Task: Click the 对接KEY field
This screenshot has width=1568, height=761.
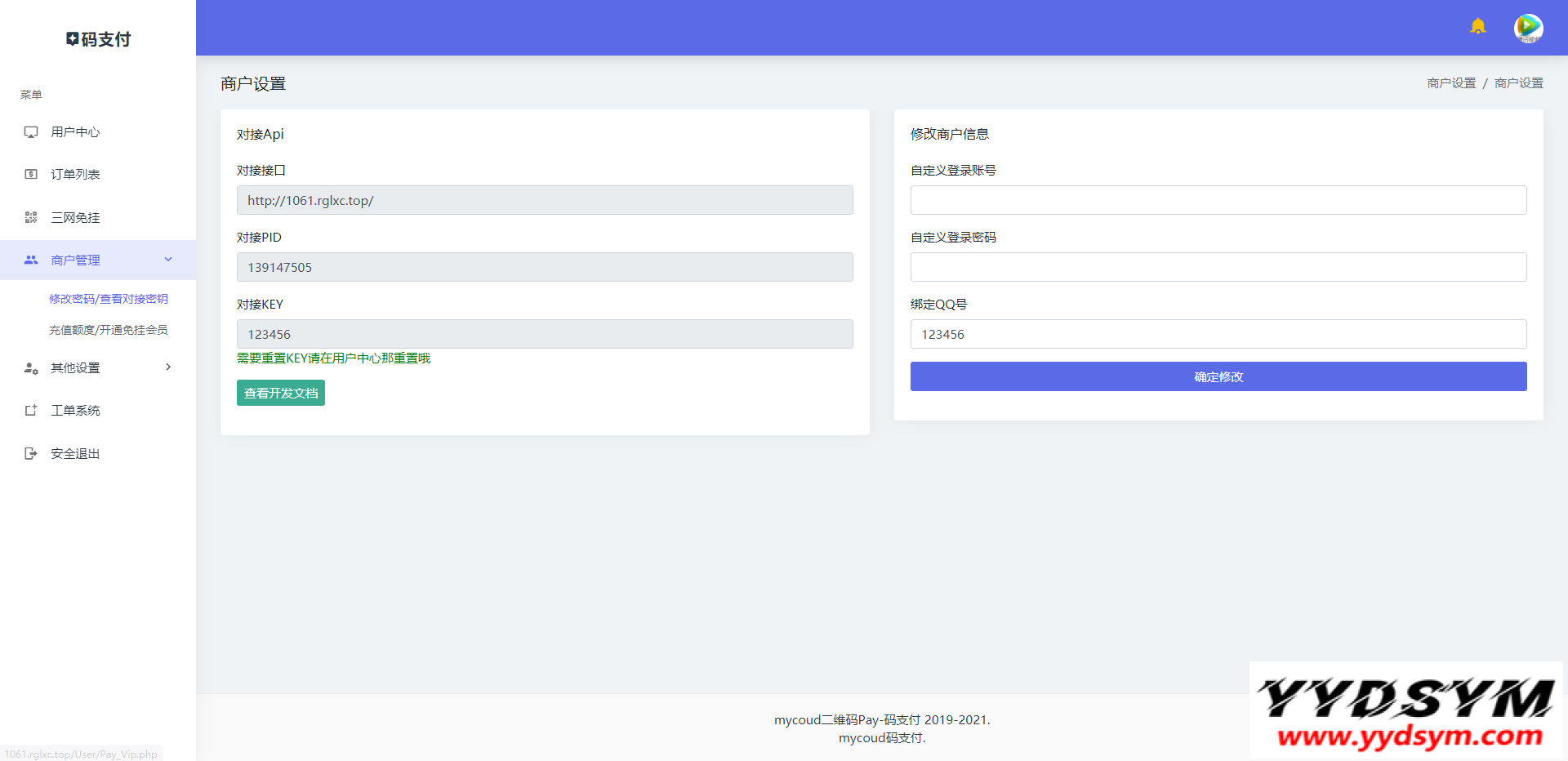Action: [544, 334]
